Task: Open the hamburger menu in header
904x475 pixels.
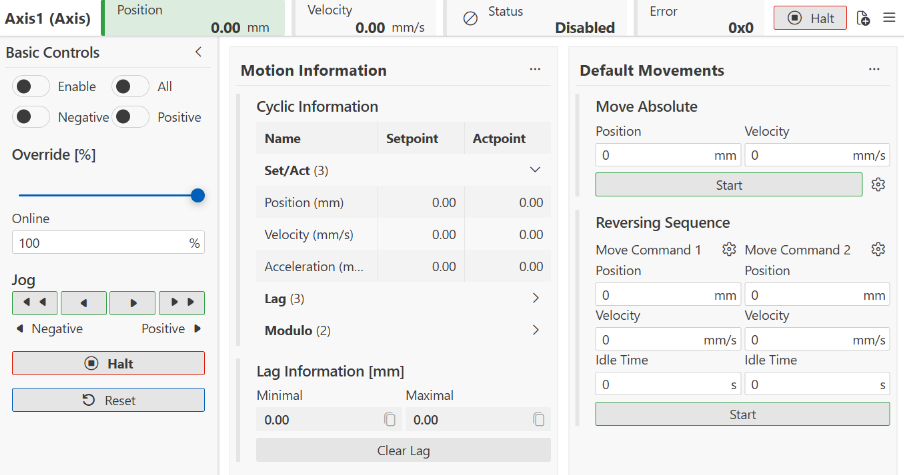Action: pyautogui.click(x=889, y=18)
